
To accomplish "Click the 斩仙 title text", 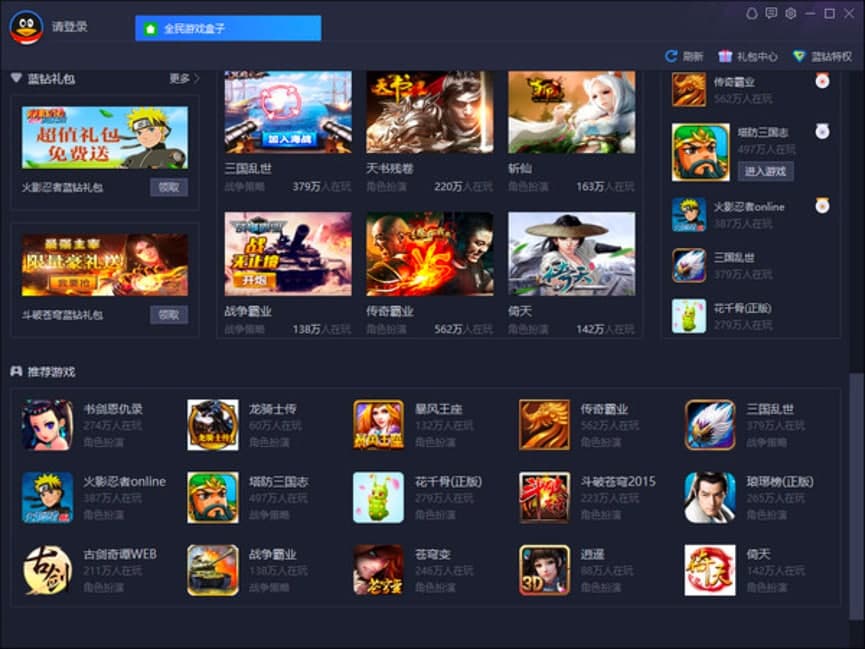I will 520,168.
